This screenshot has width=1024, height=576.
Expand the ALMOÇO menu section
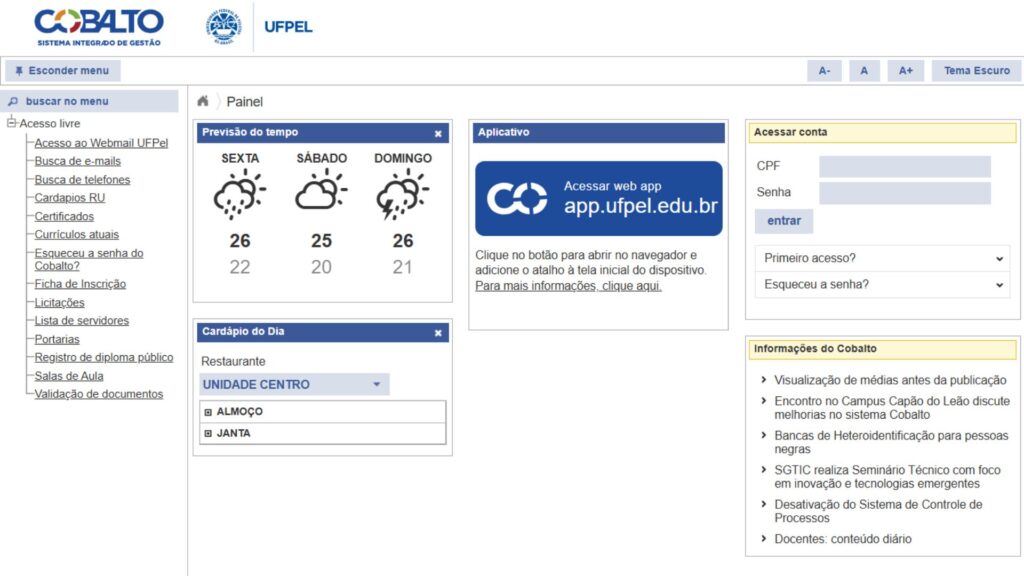click(x=207, y=411)
